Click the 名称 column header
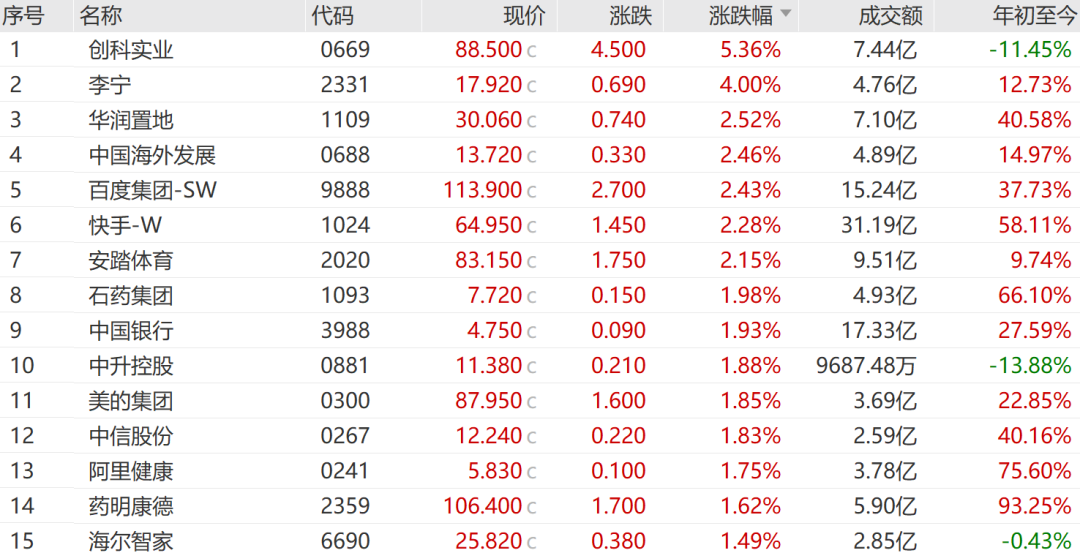Viewport: 1080px width, 553px height. (x=102, y=15)
